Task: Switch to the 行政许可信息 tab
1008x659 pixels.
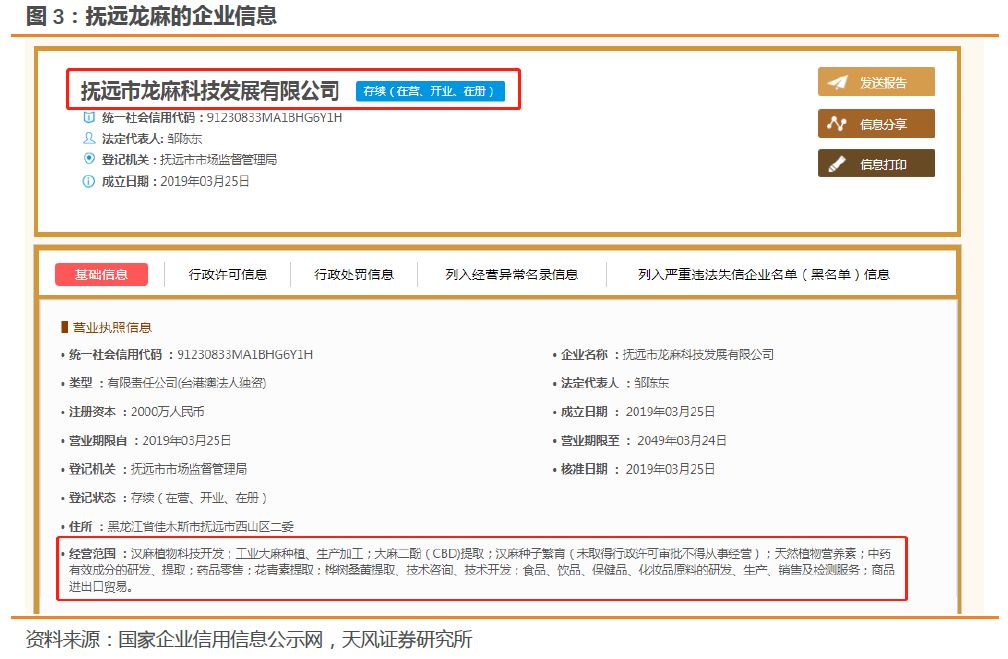Action: tap(228, 275)
